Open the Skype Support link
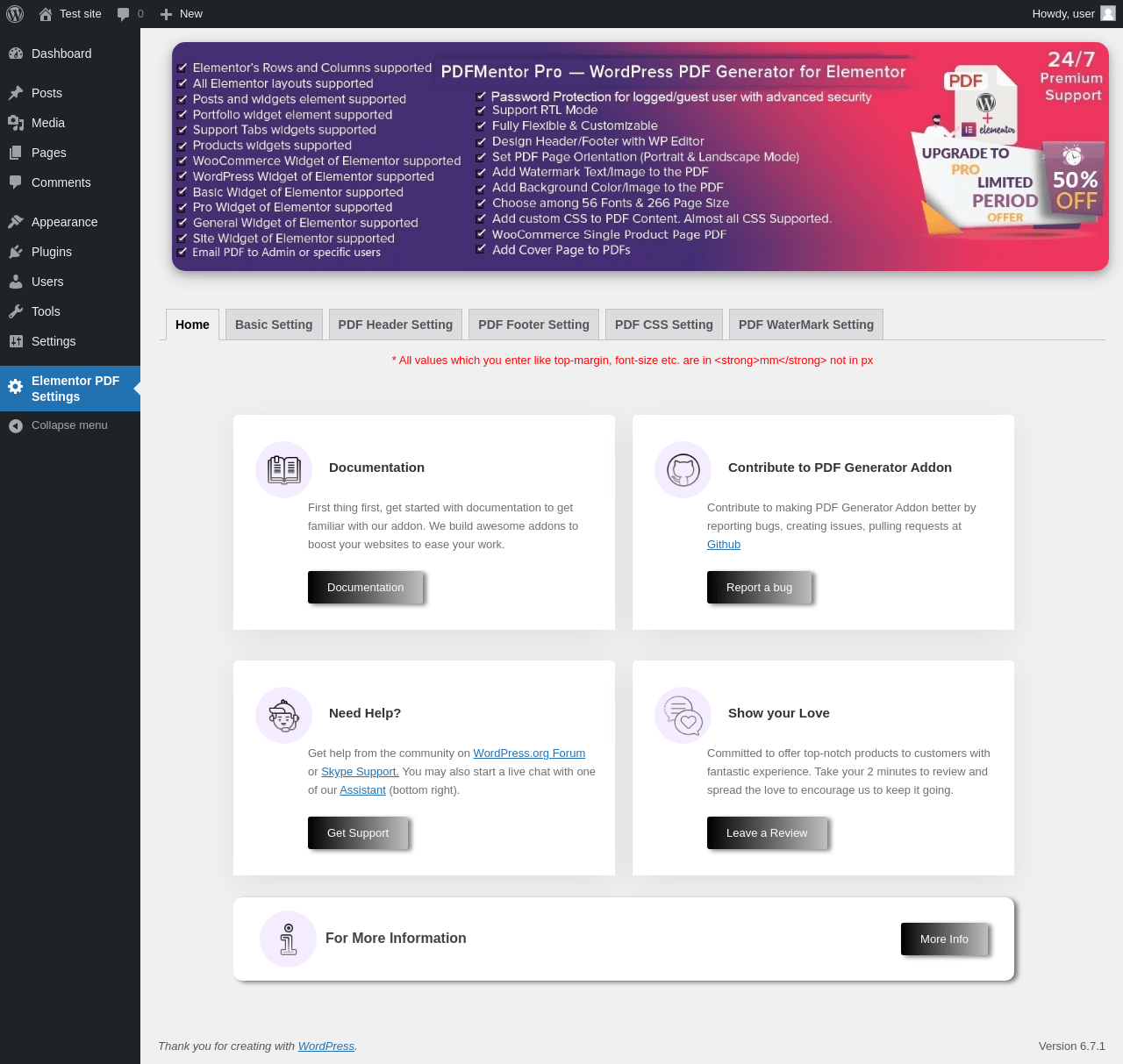The height and width of the screenshot is (1064, 1123). (x=360, y=772)
